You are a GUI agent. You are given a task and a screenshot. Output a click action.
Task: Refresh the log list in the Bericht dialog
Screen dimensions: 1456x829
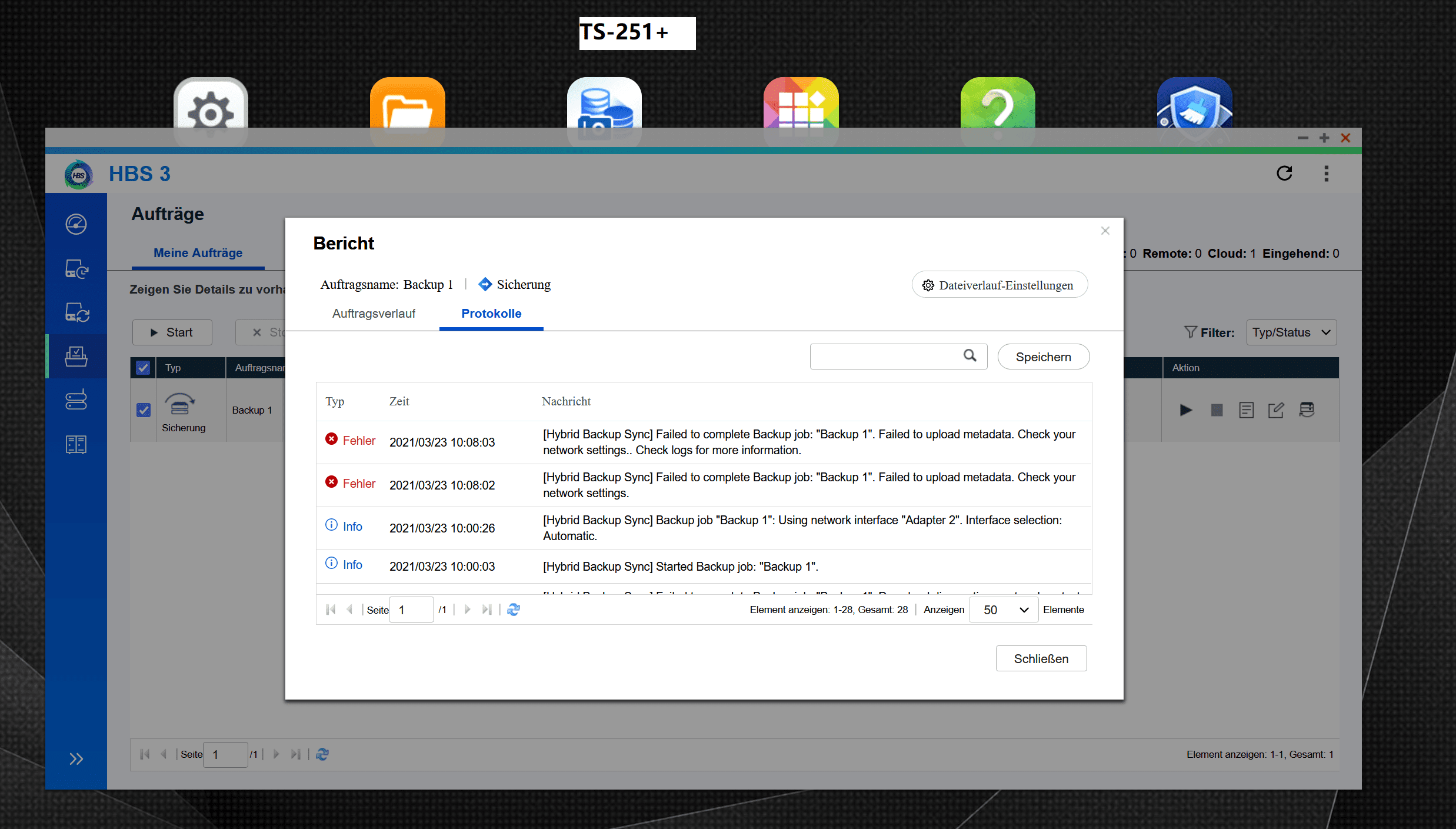pos(514,610)
